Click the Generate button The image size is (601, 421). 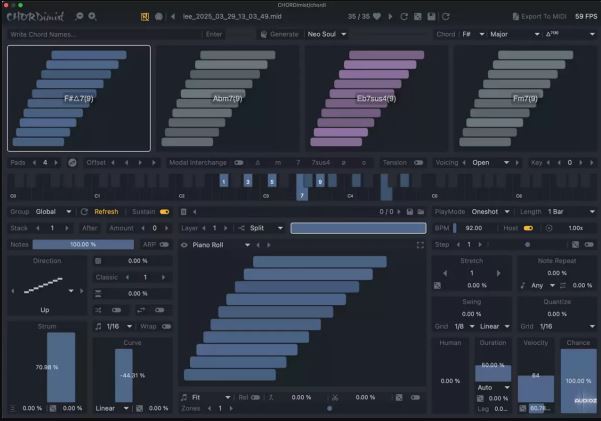coord(280,34)
